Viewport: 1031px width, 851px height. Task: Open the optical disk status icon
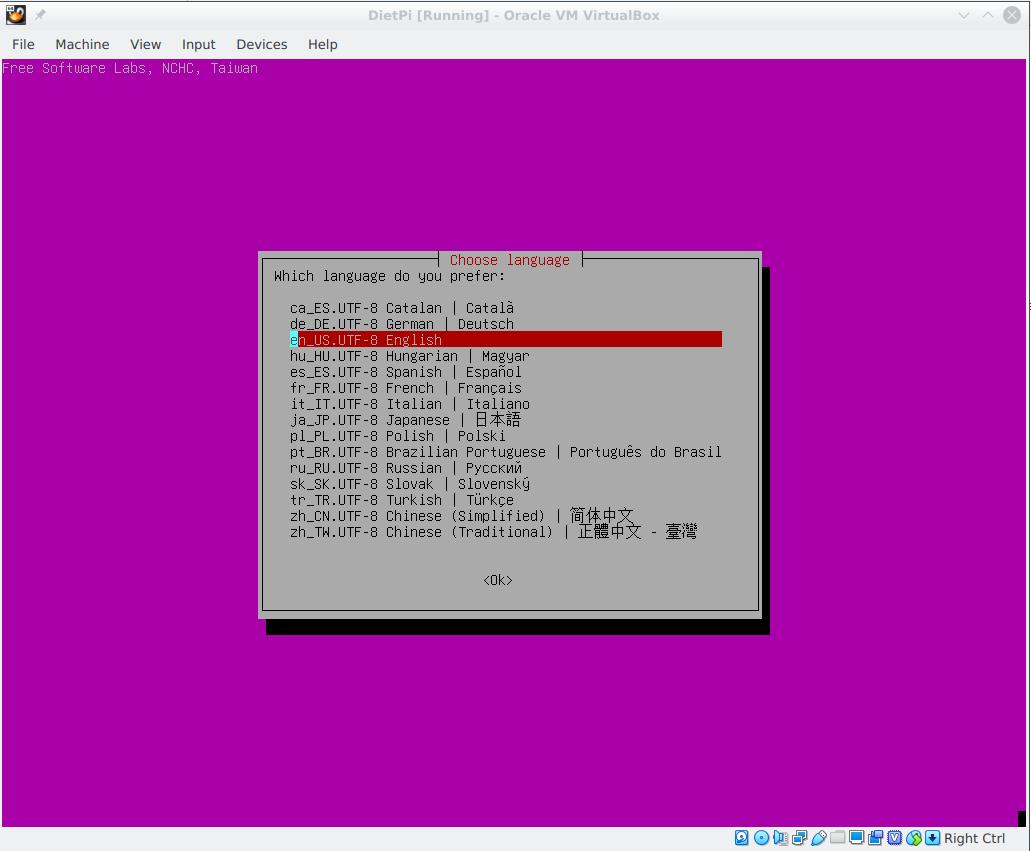pos(761,837)
